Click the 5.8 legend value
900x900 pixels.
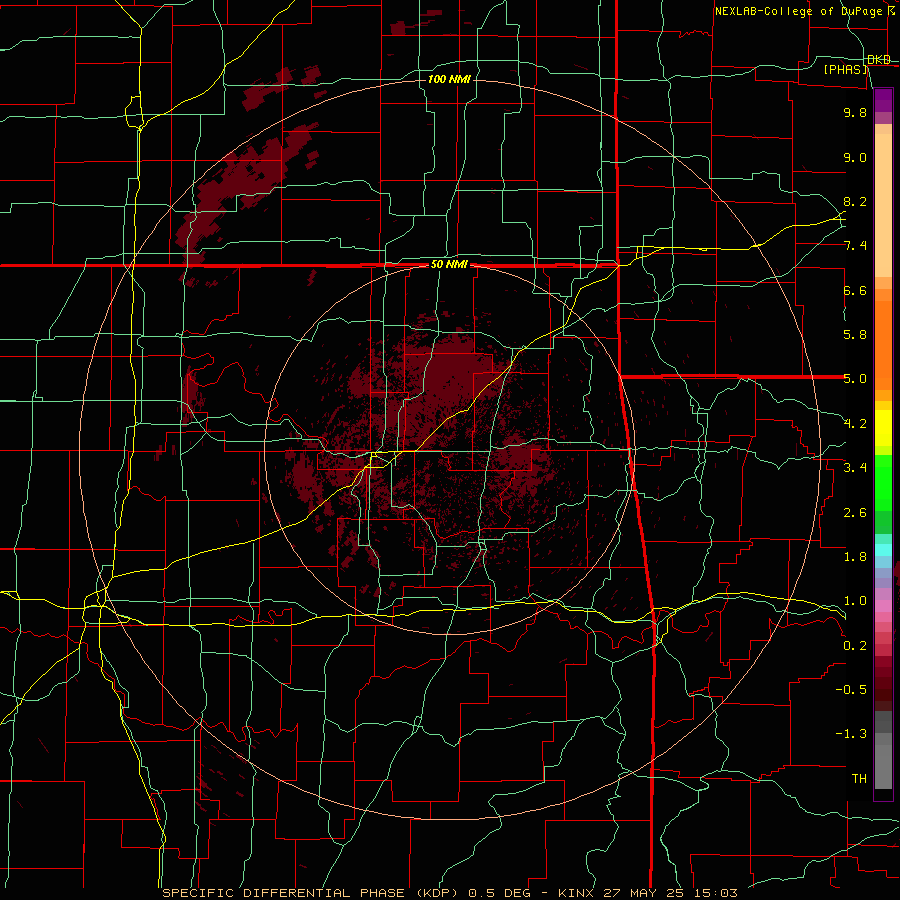pyautogui.click(x=855, y=335)
